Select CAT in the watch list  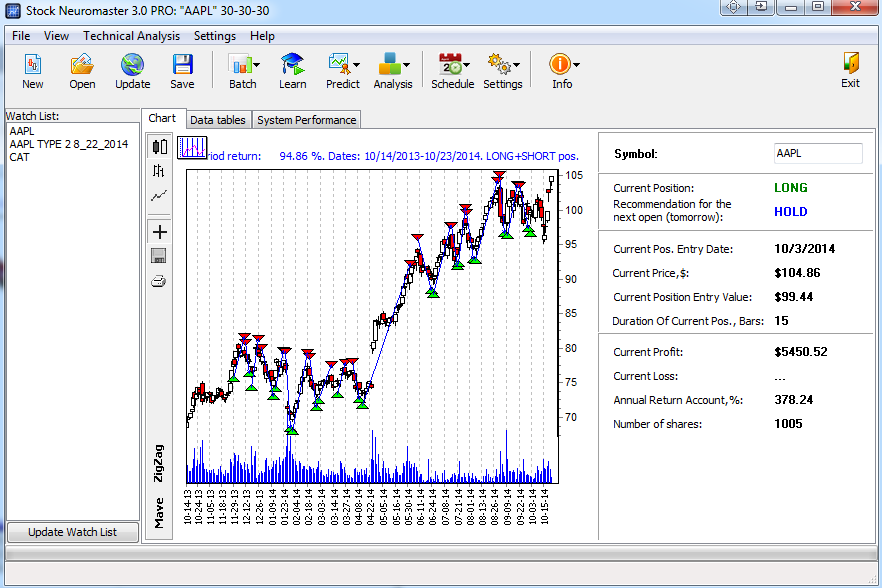19,157
